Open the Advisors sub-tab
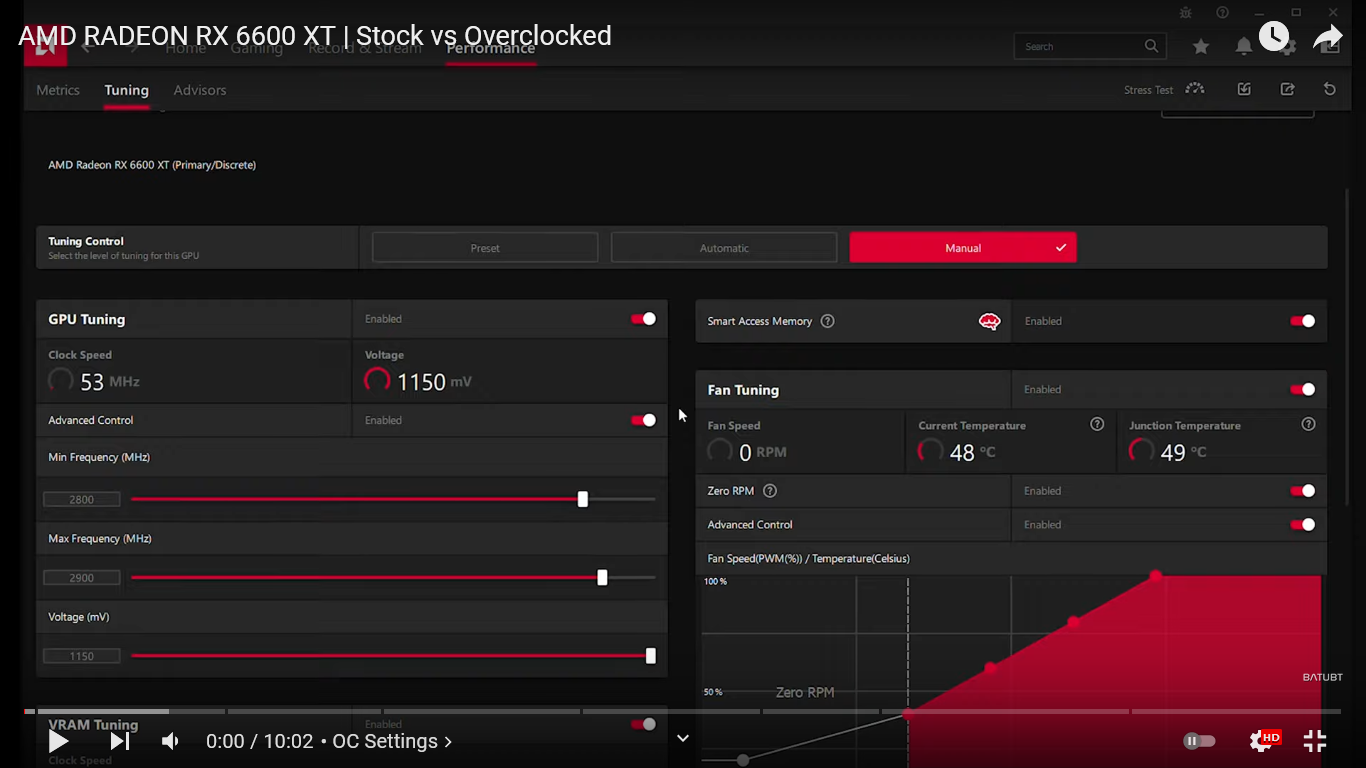Image resolution: width=1366 pixels, height=768 pixels. [x=200, y=90]
